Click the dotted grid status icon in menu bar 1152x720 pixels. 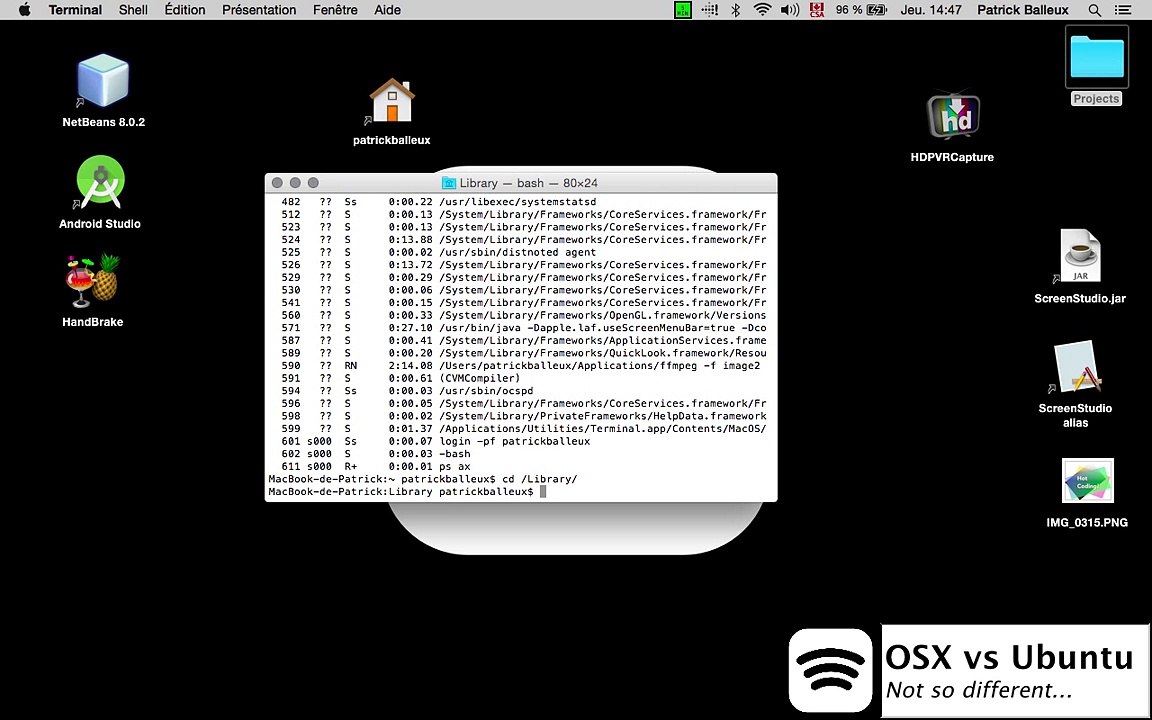709,10
